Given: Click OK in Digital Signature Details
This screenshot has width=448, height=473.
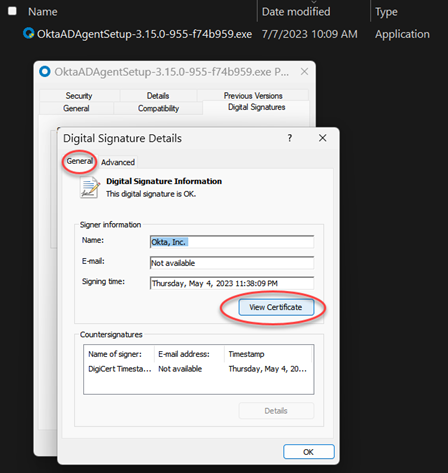Looking at the screenshot, I should [x=309, y=452].
